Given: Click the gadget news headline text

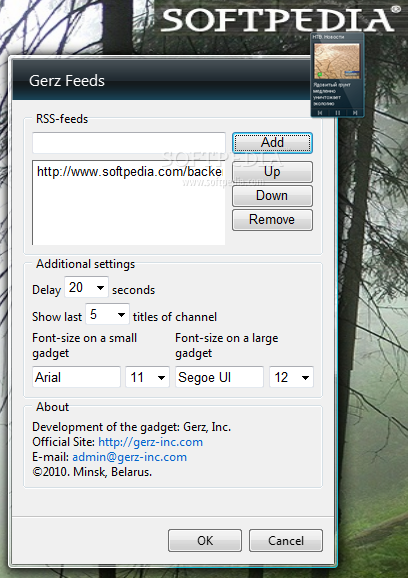Looking at the screenshot, I should (332, 94).
